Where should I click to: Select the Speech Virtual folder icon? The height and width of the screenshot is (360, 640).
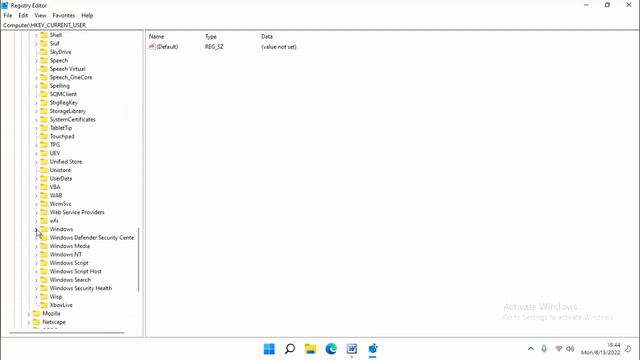[44, 69]
